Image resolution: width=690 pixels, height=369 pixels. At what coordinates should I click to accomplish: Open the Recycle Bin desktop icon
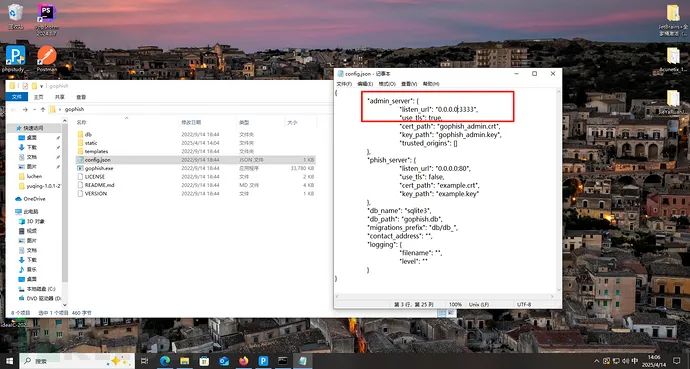15,16
